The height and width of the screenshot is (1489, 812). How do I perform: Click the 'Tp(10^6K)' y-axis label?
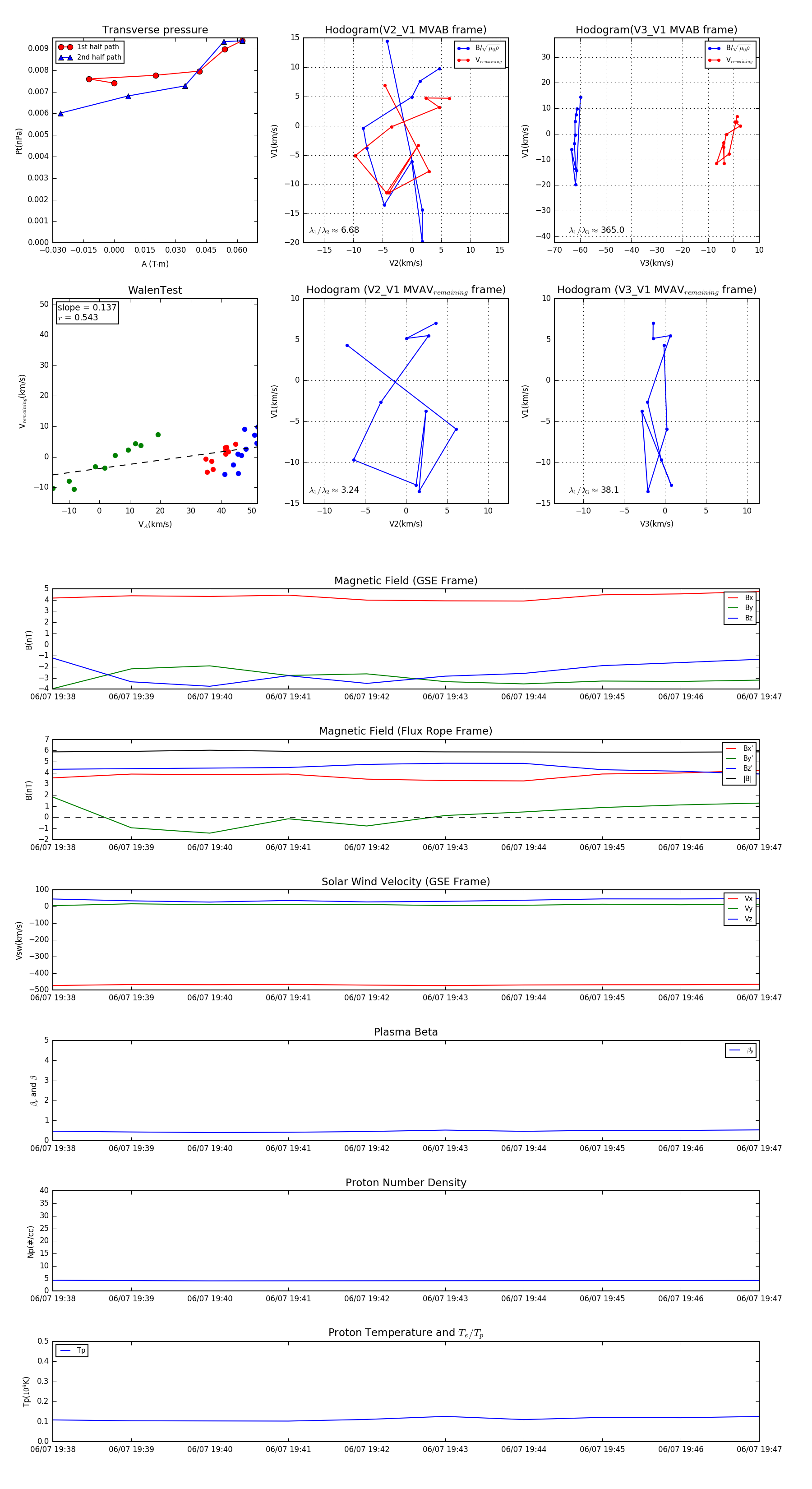(26, 1392)
